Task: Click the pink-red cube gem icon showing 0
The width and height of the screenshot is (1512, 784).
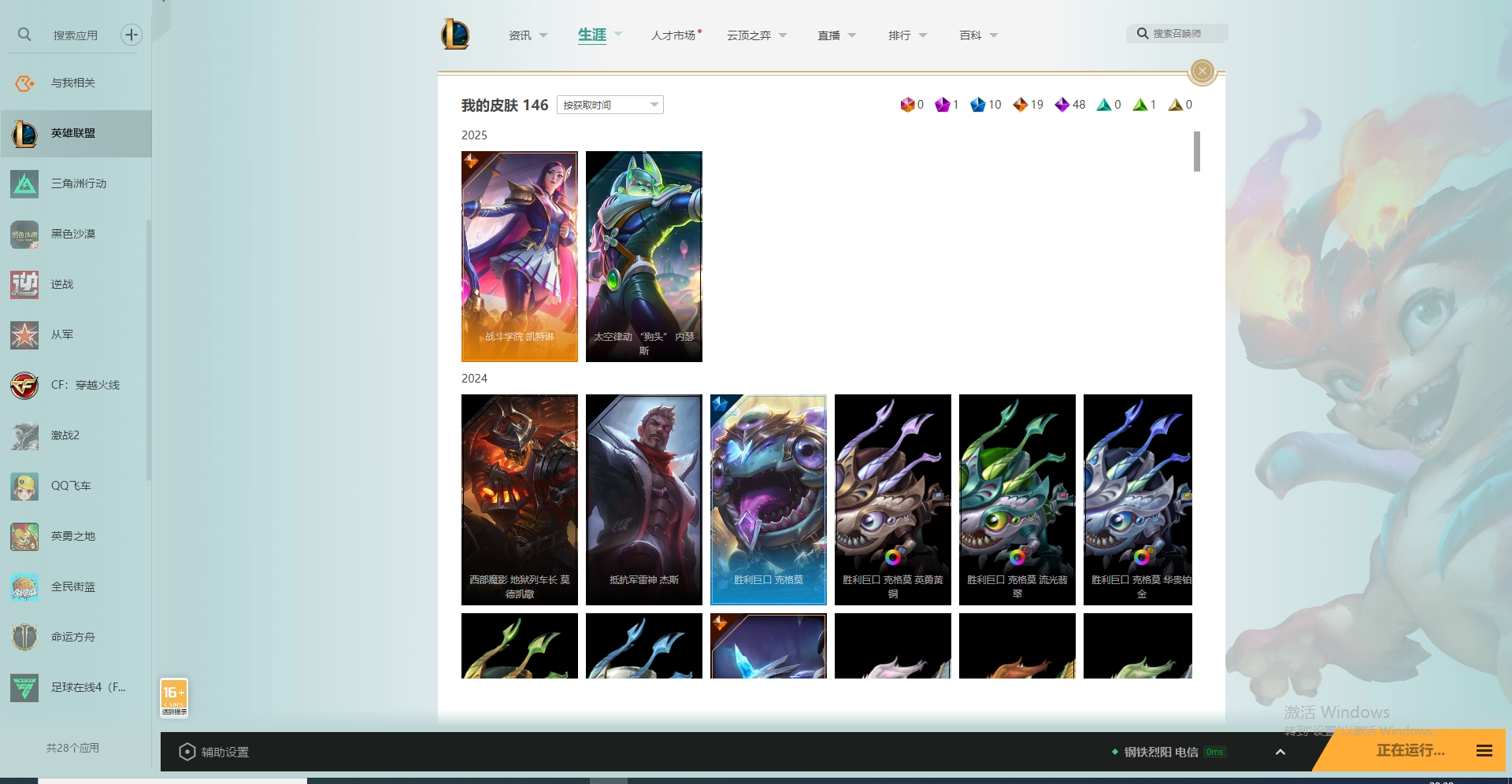Action: coord(907,105)
